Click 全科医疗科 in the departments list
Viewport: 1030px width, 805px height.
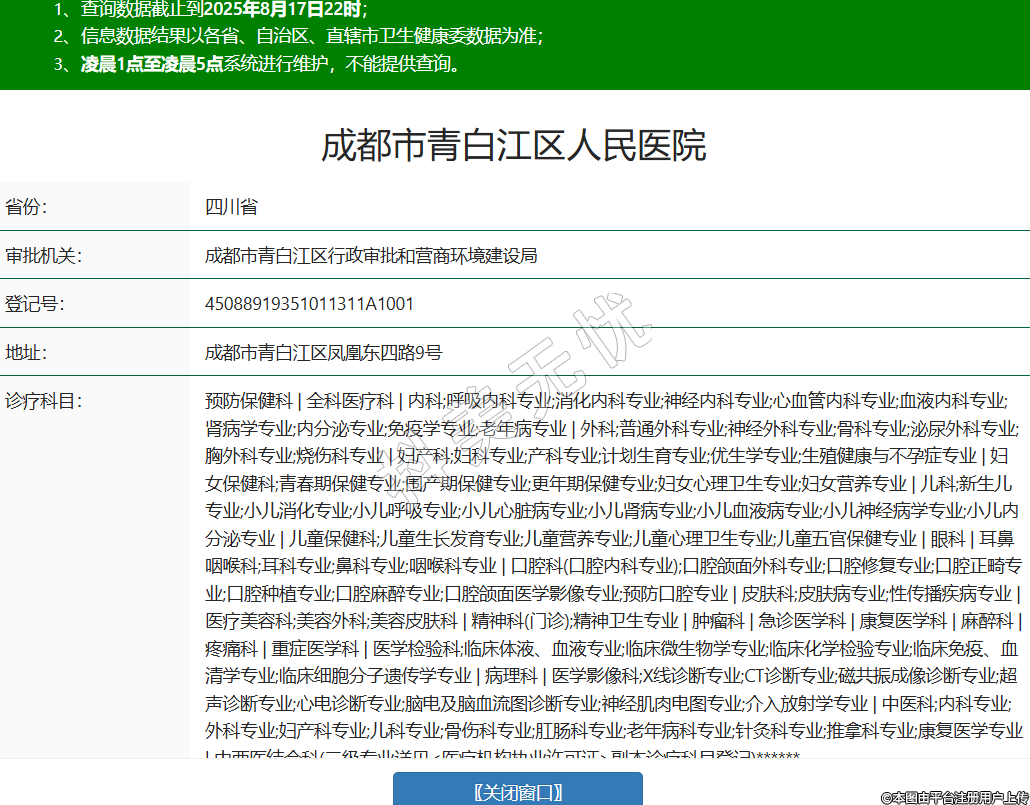click(x=350, y=401)
